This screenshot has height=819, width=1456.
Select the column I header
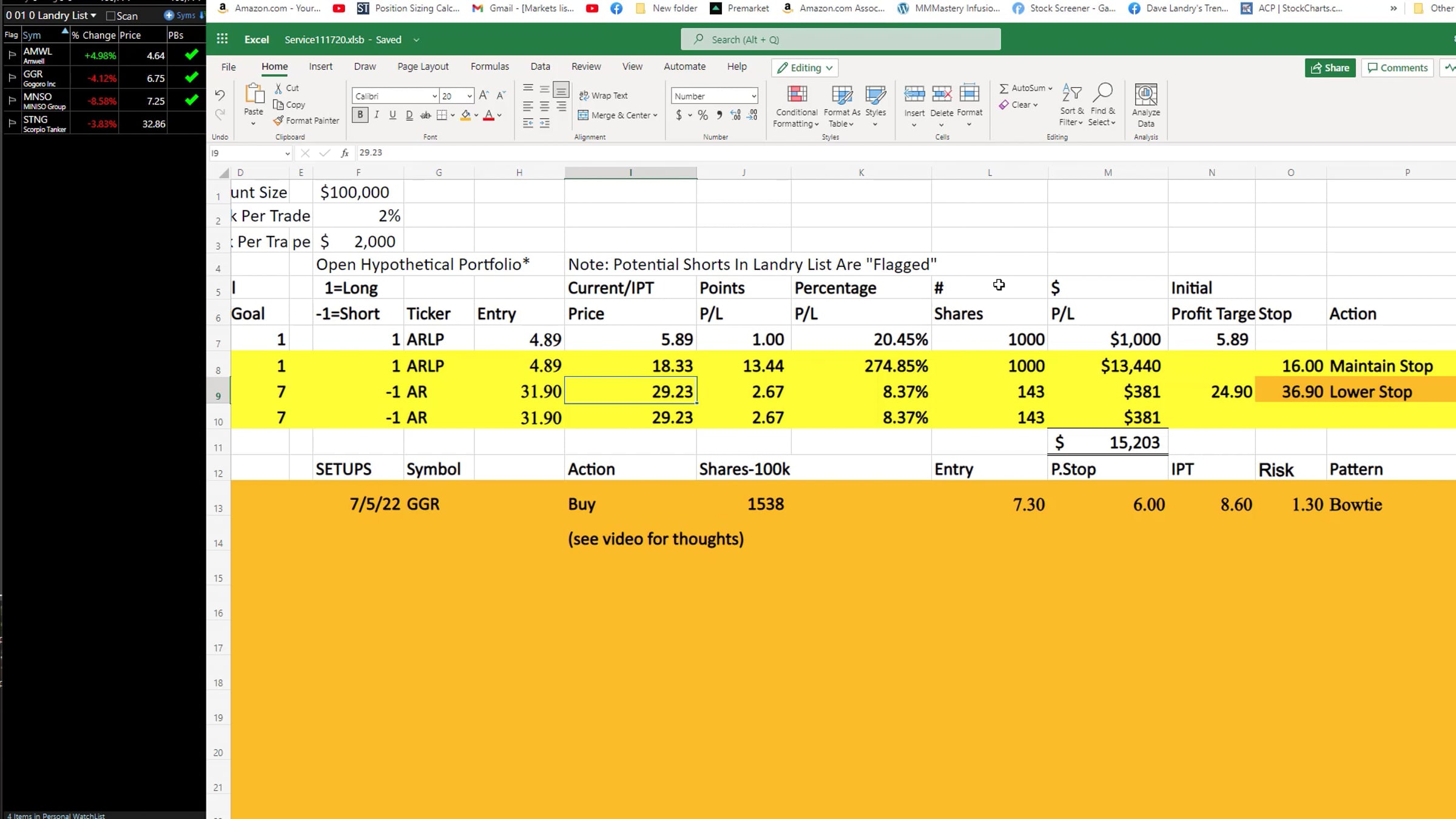630,173
